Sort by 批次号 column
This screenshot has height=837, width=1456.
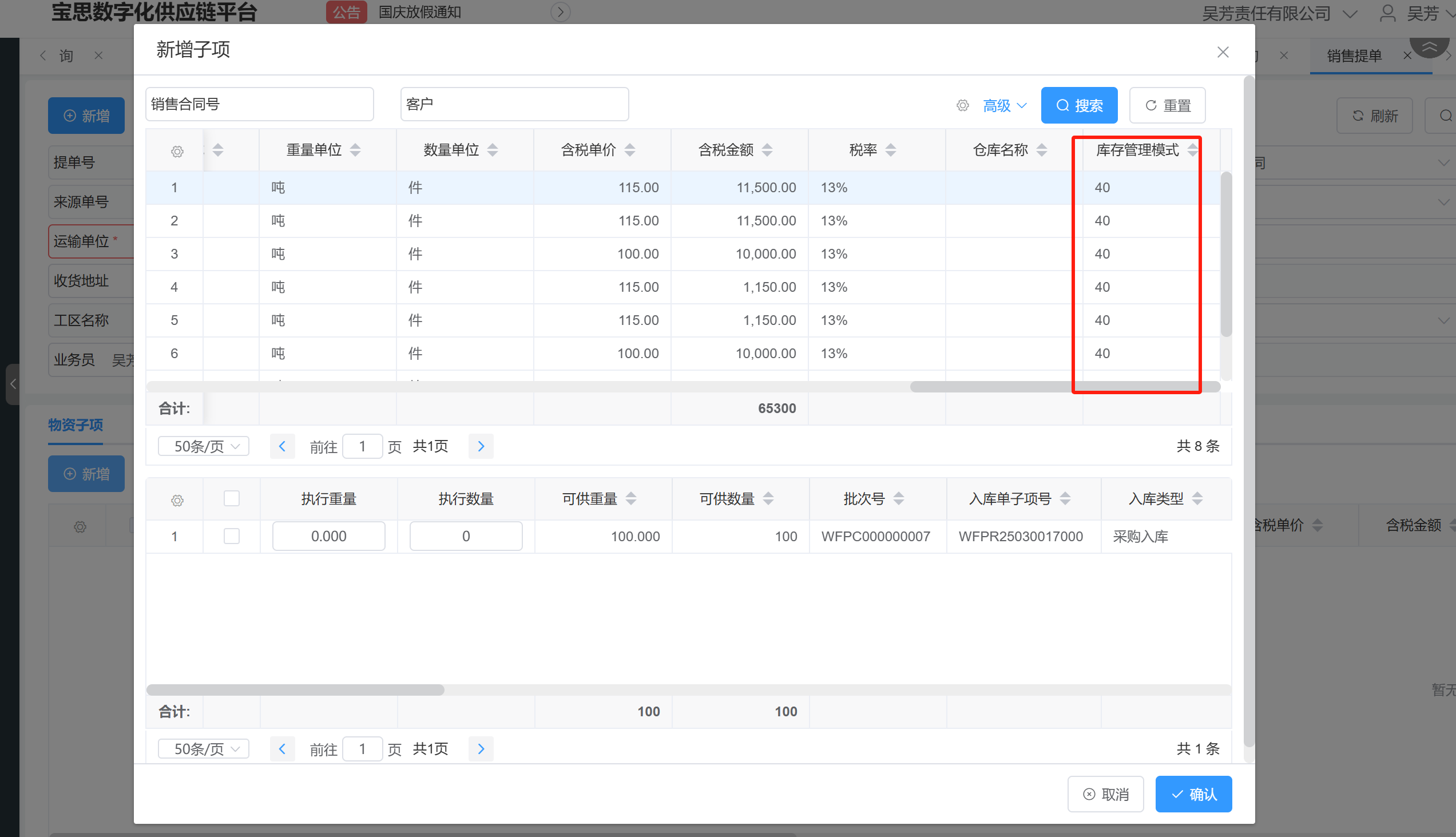(899, 498)
